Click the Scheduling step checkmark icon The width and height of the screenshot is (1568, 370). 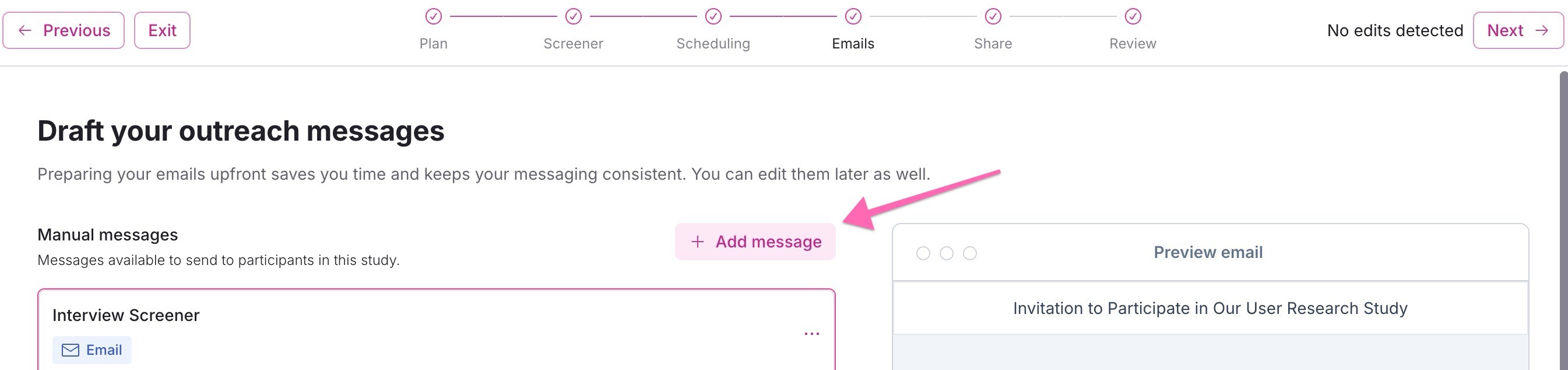click(713, 16)
